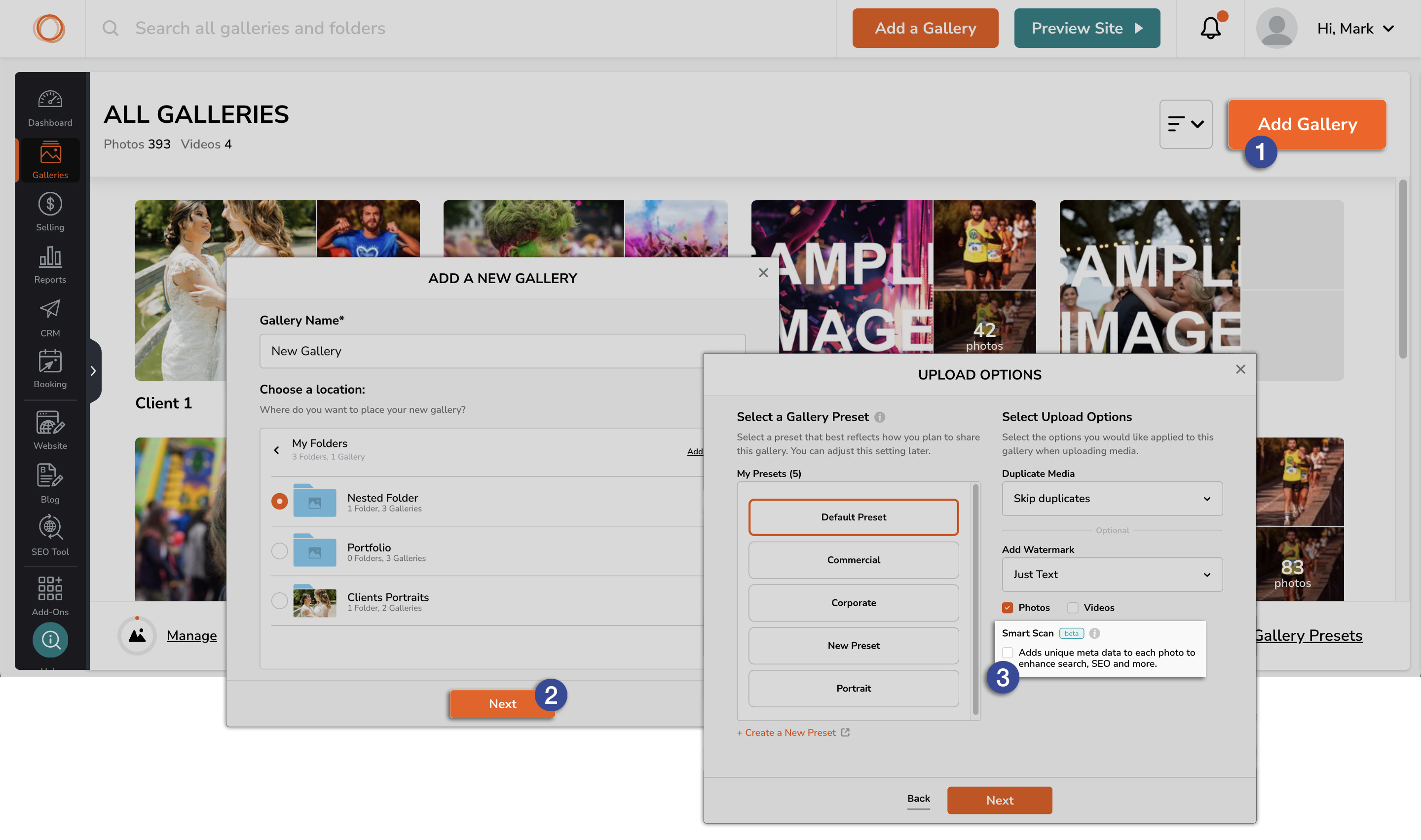Click the user avatar icon

pyautogui.click(x=1276, y=28)
